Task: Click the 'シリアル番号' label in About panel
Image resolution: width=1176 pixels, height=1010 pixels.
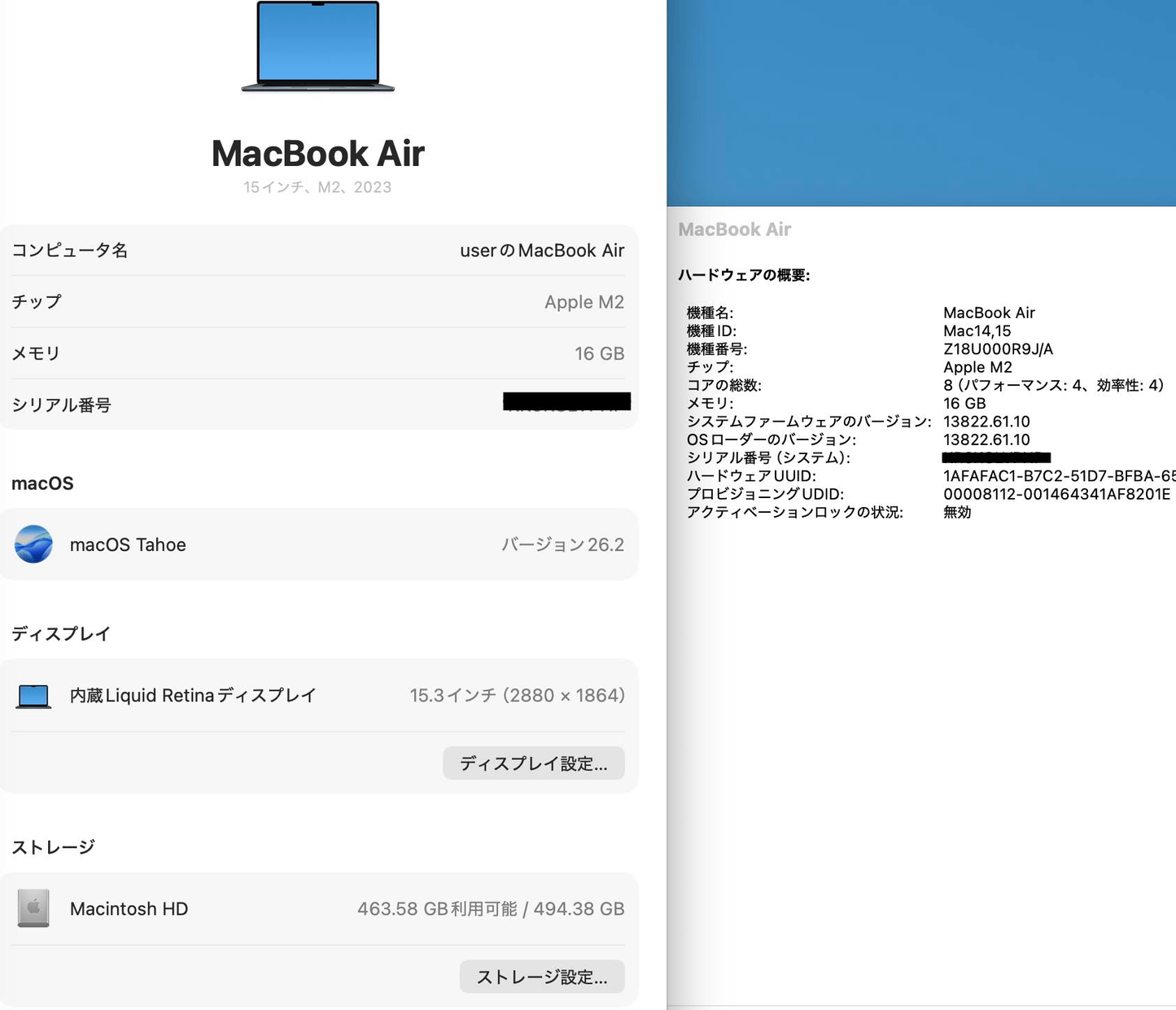Action: pos(62,405)
